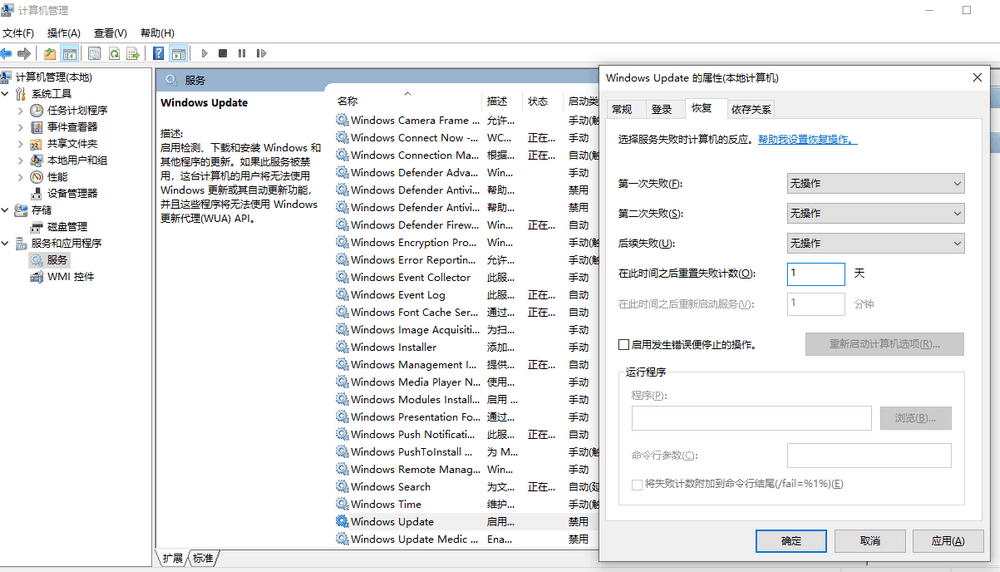The image size is (1000, 572).
Task: Click the Refresh icon in the toolbar
Action: click(115, 53)
